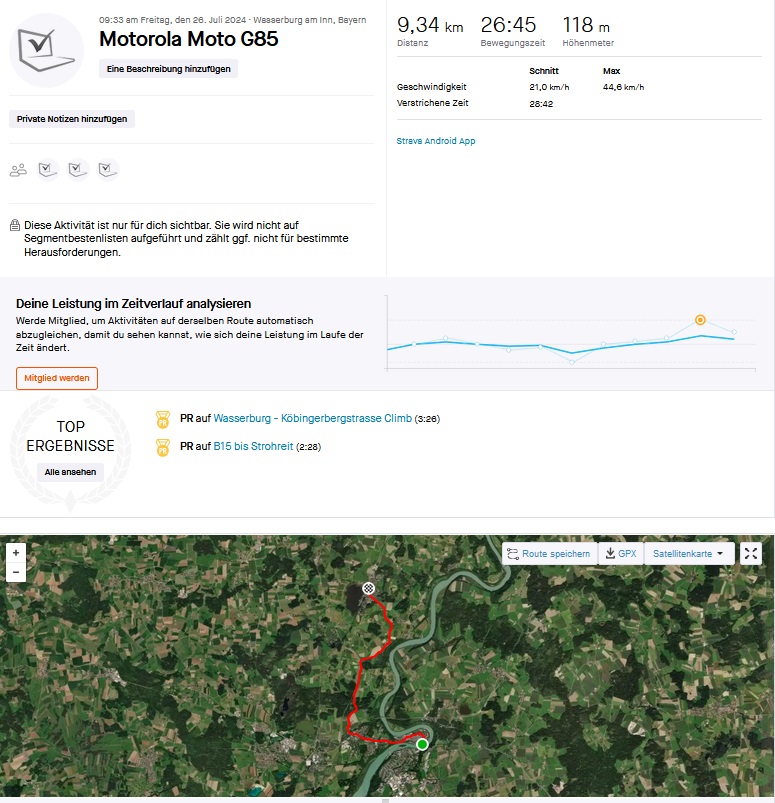Click the people group icon
The height and width of the screenshot is (803, 775).
[x=18, y=170]
